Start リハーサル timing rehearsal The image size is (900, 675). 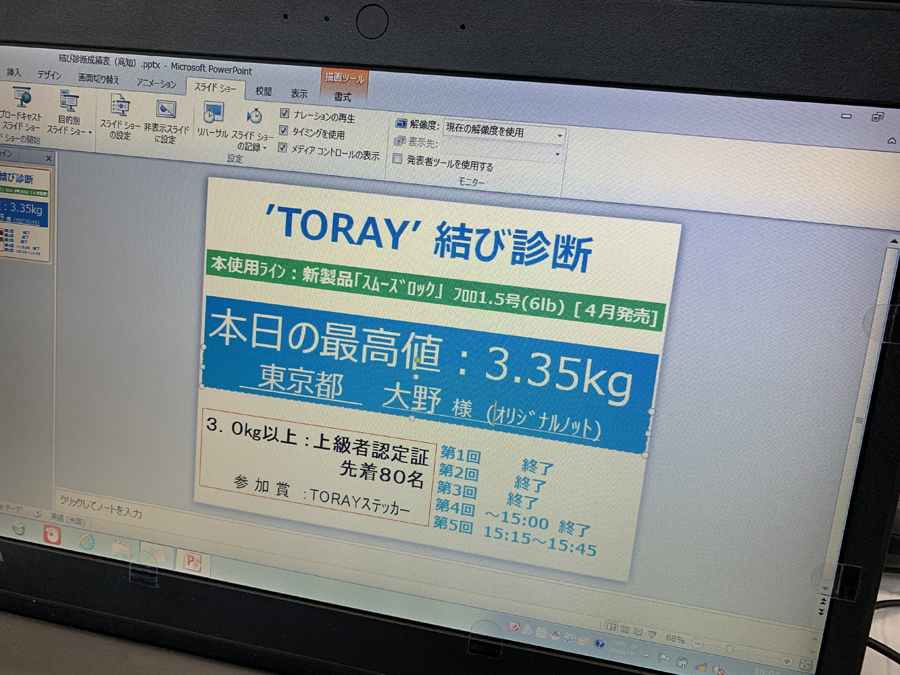pyautogui.click(x=212, y=121)
